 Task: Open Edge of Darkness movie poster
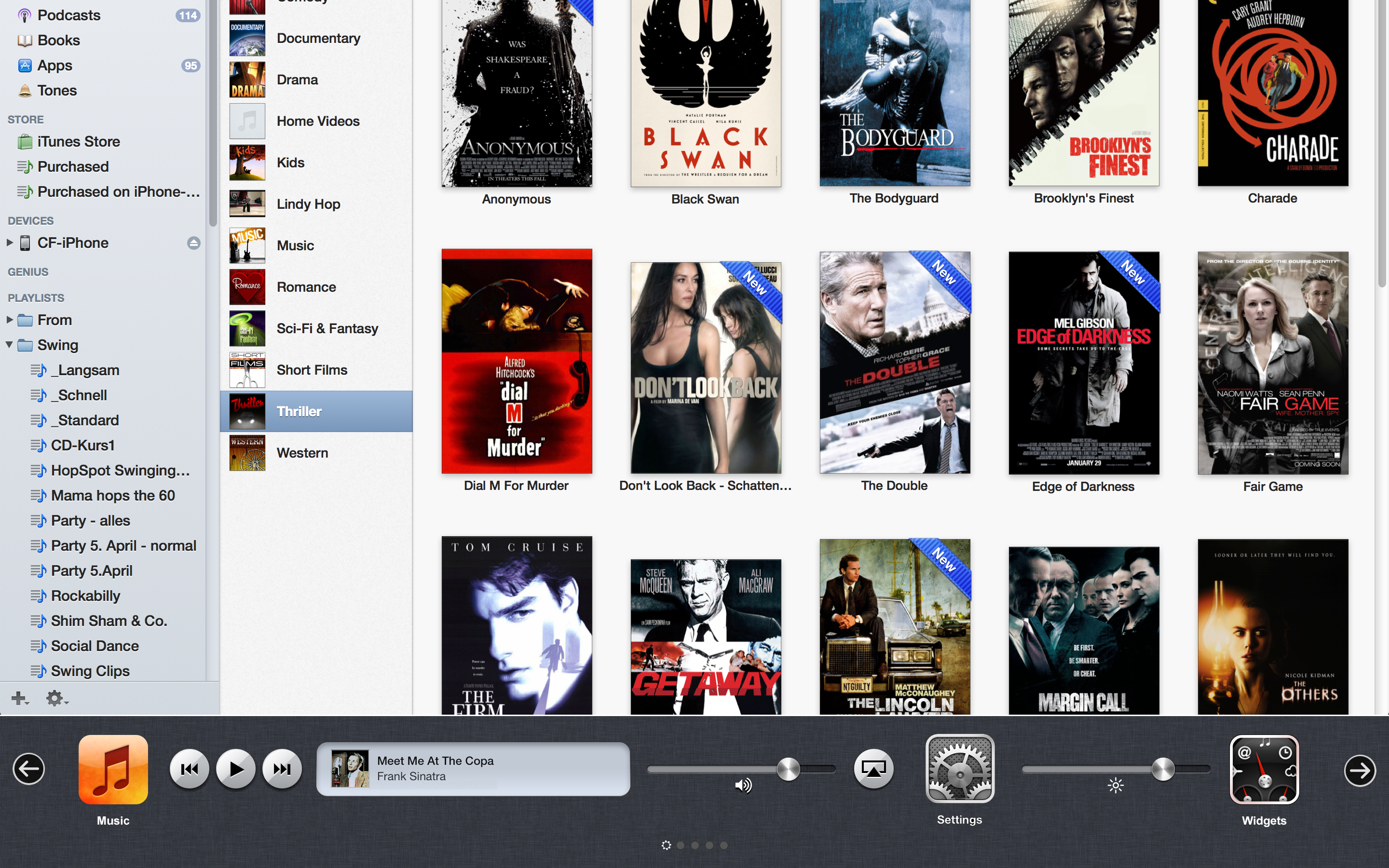coord(1084,363)
